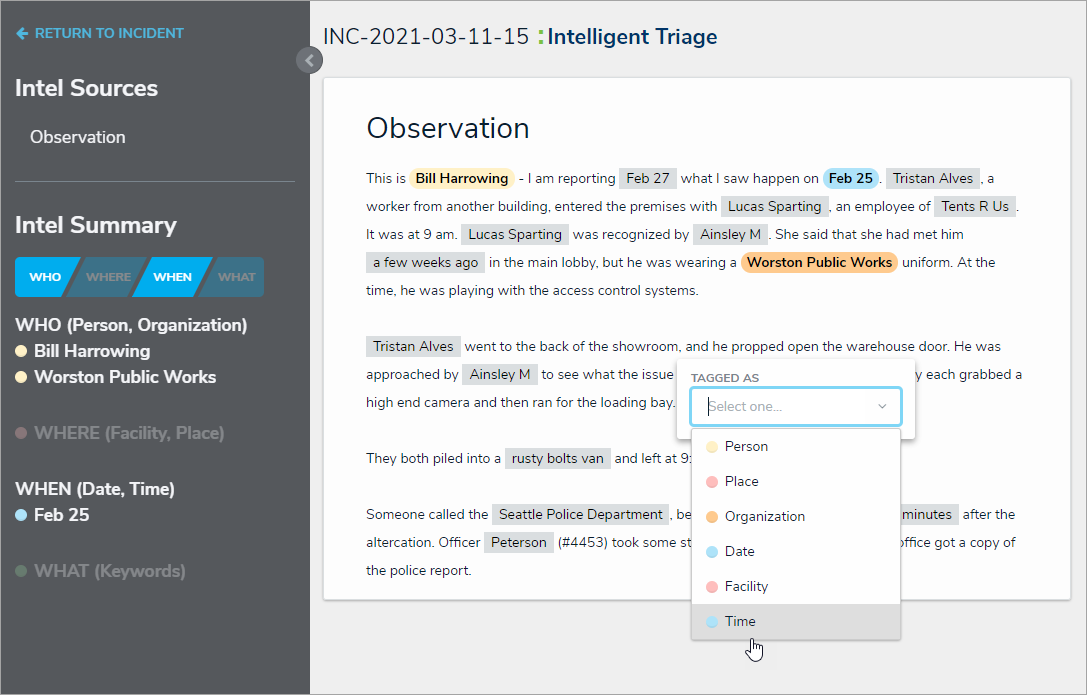Click the rusty bolts van entity
The image size is (1087, 695).
[x=557, y=458]
